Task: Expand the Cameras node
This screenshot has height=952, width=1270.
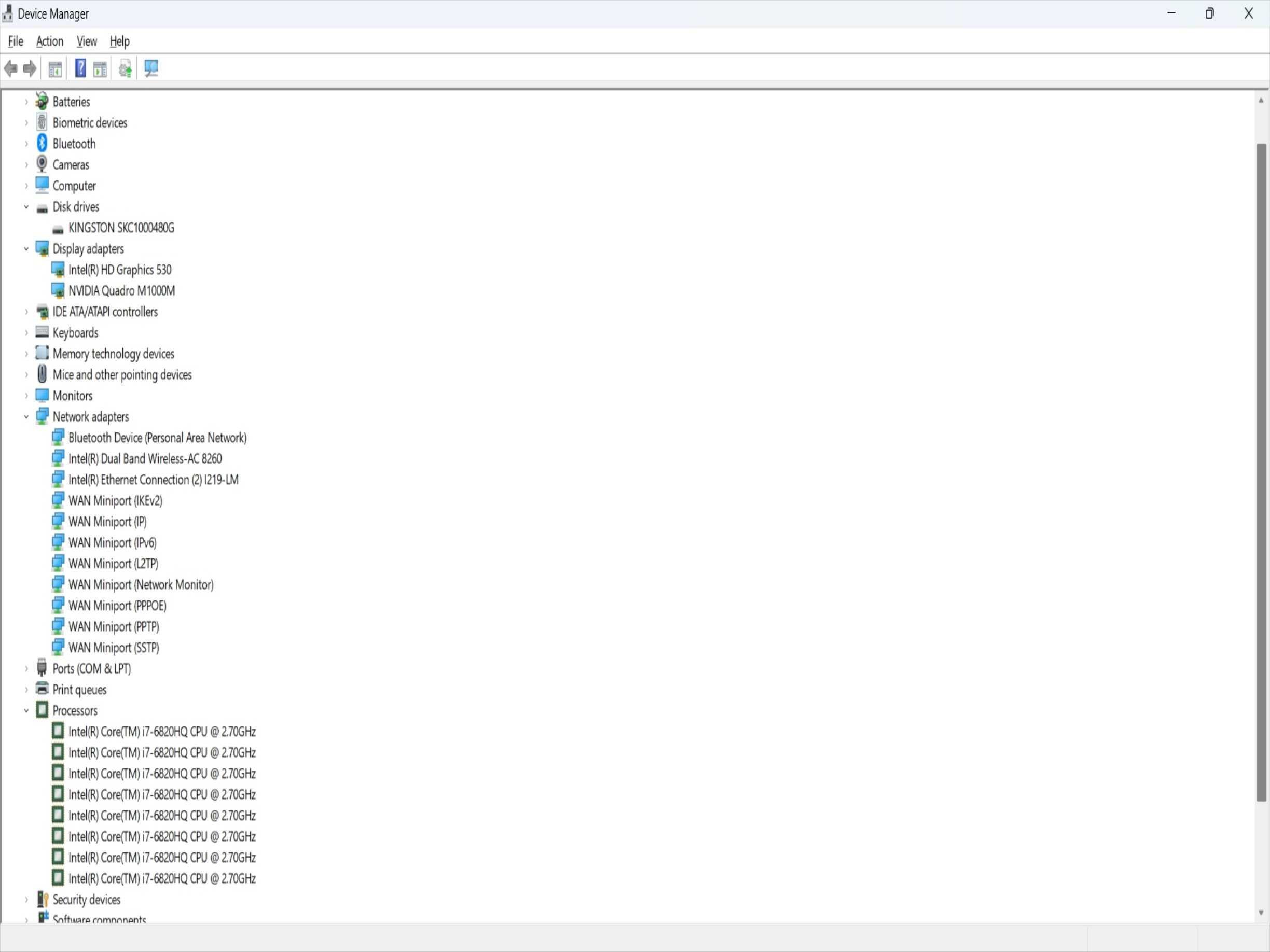Action: click(26, 165)
